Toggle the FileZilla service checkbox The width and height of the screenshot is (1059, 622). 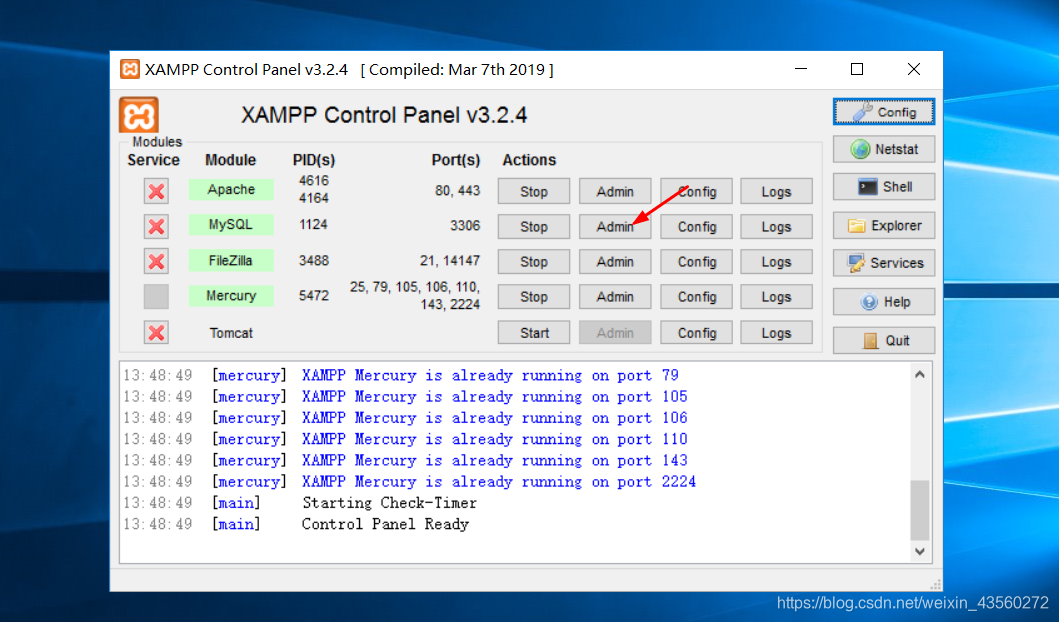156,261
